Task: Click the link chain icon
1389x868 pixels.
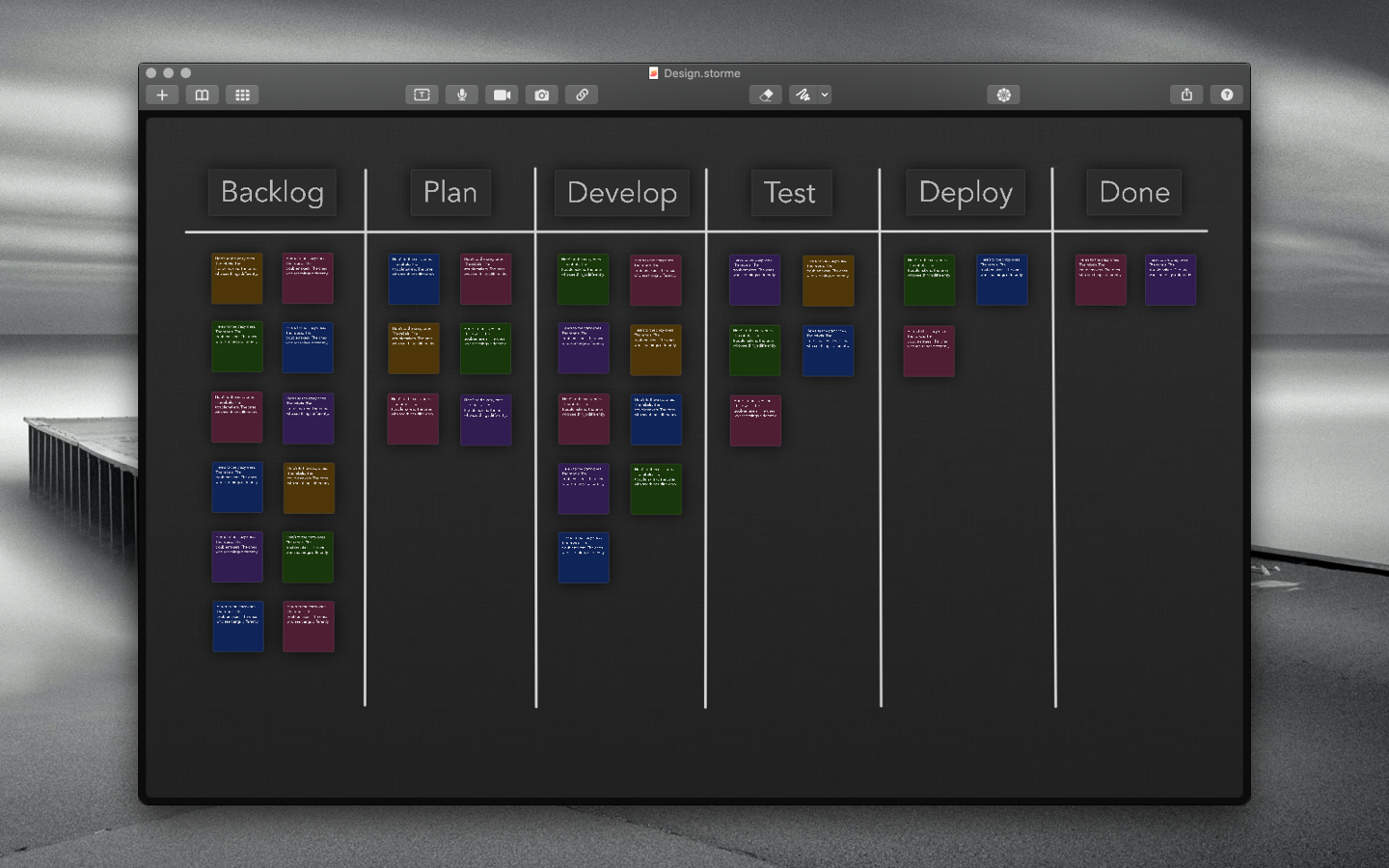Action: tap(582, 95)
